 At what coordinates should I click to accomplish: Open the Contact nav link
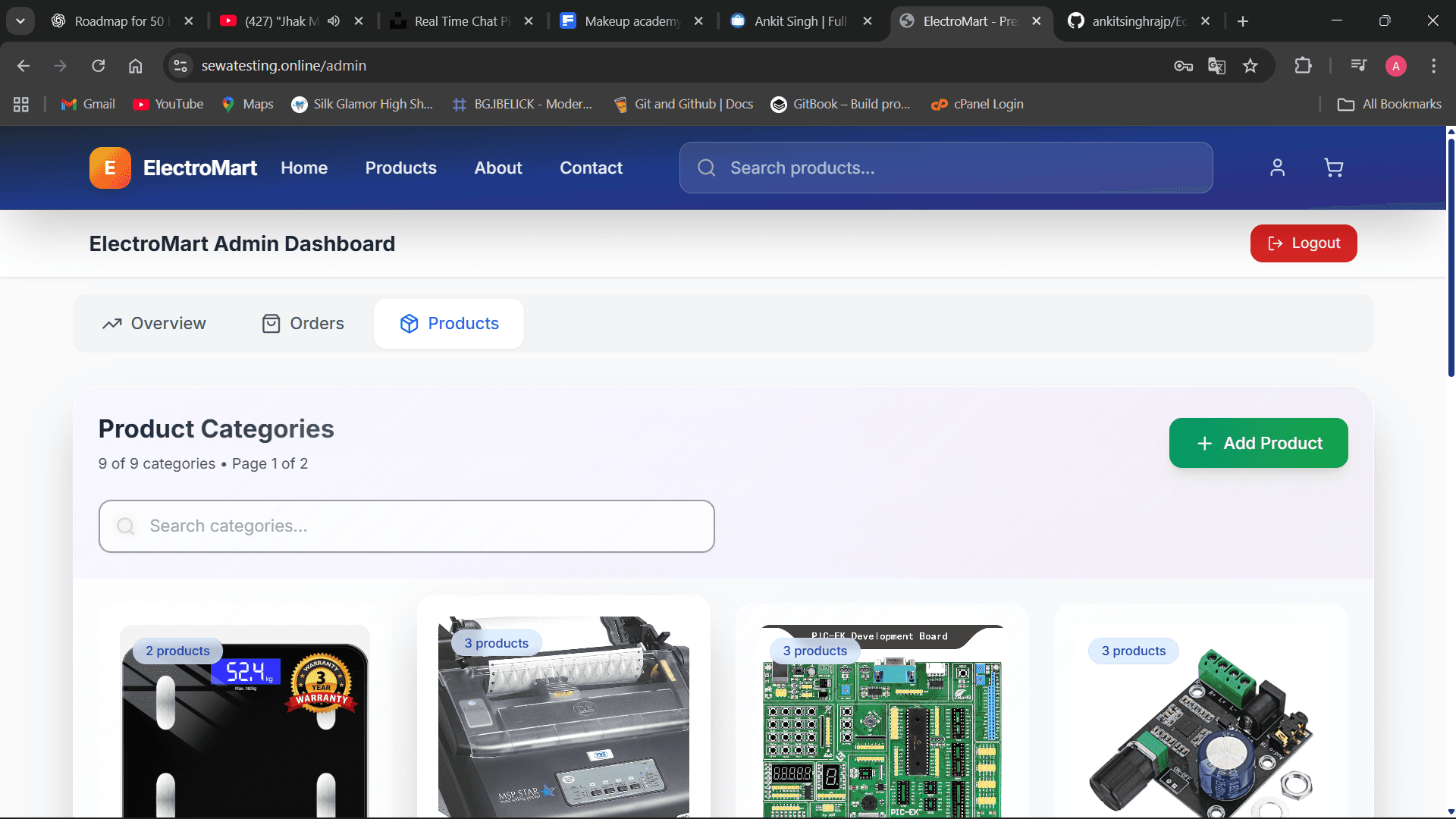coord(591,168)
